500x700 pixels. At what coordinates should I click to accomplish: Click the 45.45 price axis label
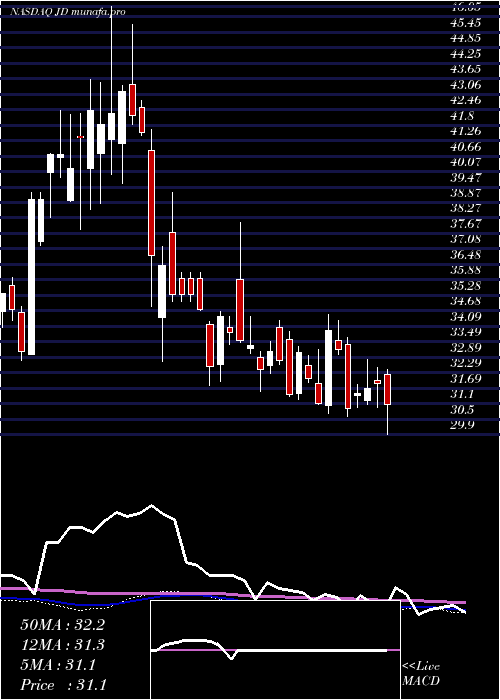tap(467, 22)
